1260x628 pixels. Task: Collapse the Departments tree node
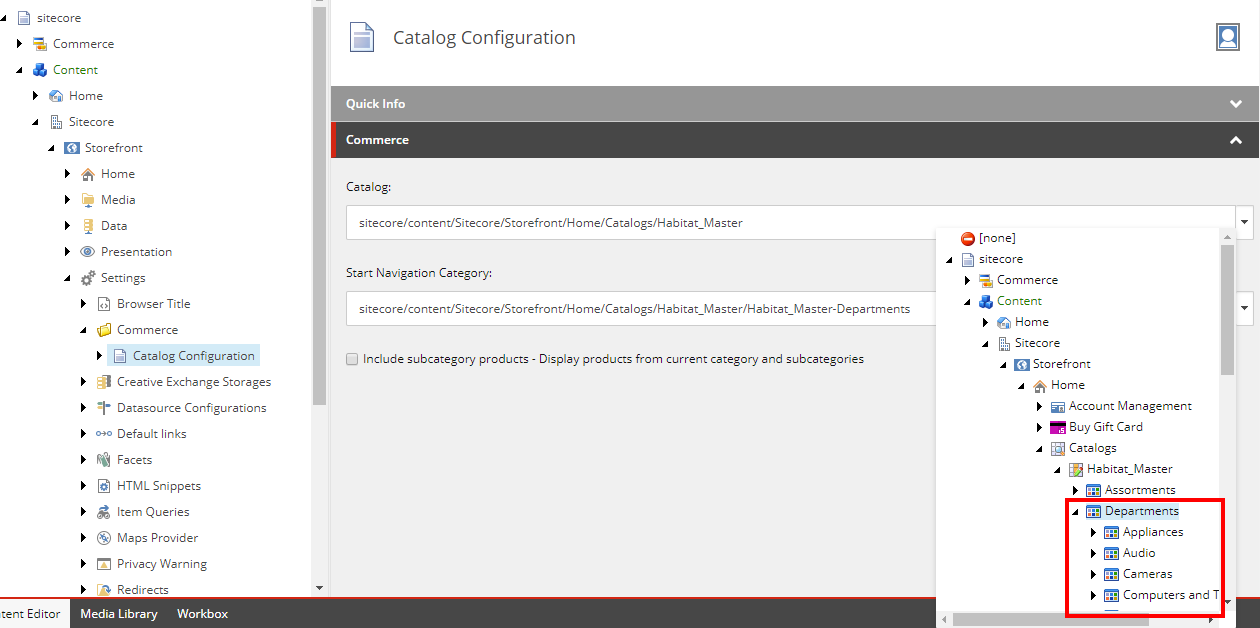coord(1074,510)
